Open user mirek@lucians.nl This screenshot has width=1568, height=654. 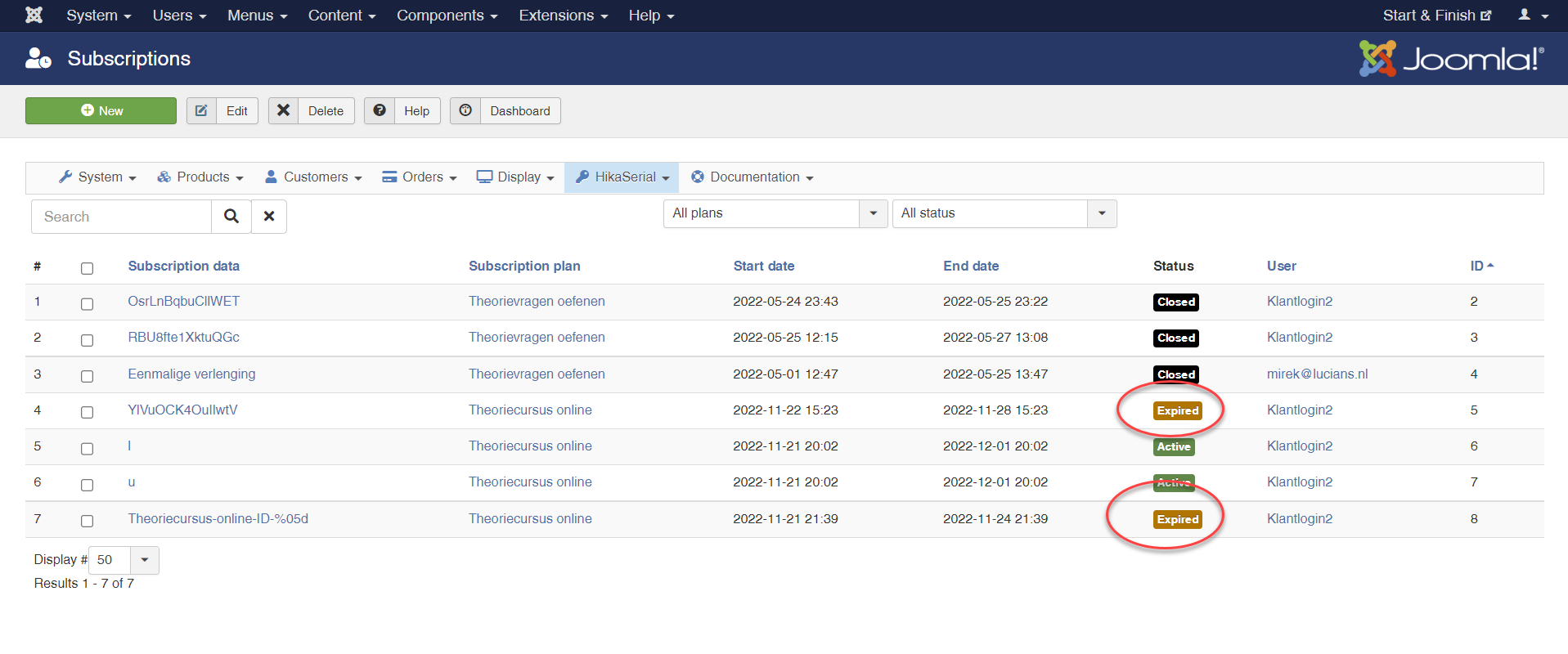click(1317, 374)
